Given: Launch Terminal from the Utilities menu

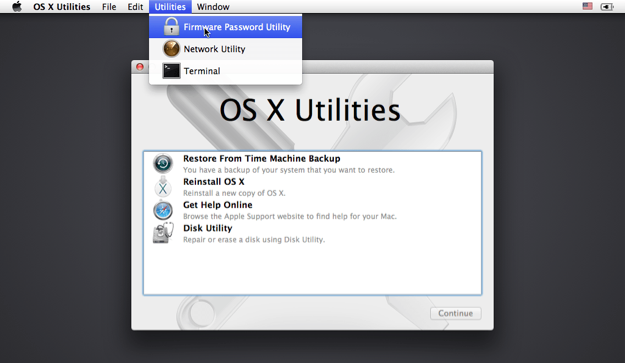Looking at the screenshot, I should pos(226,71).
